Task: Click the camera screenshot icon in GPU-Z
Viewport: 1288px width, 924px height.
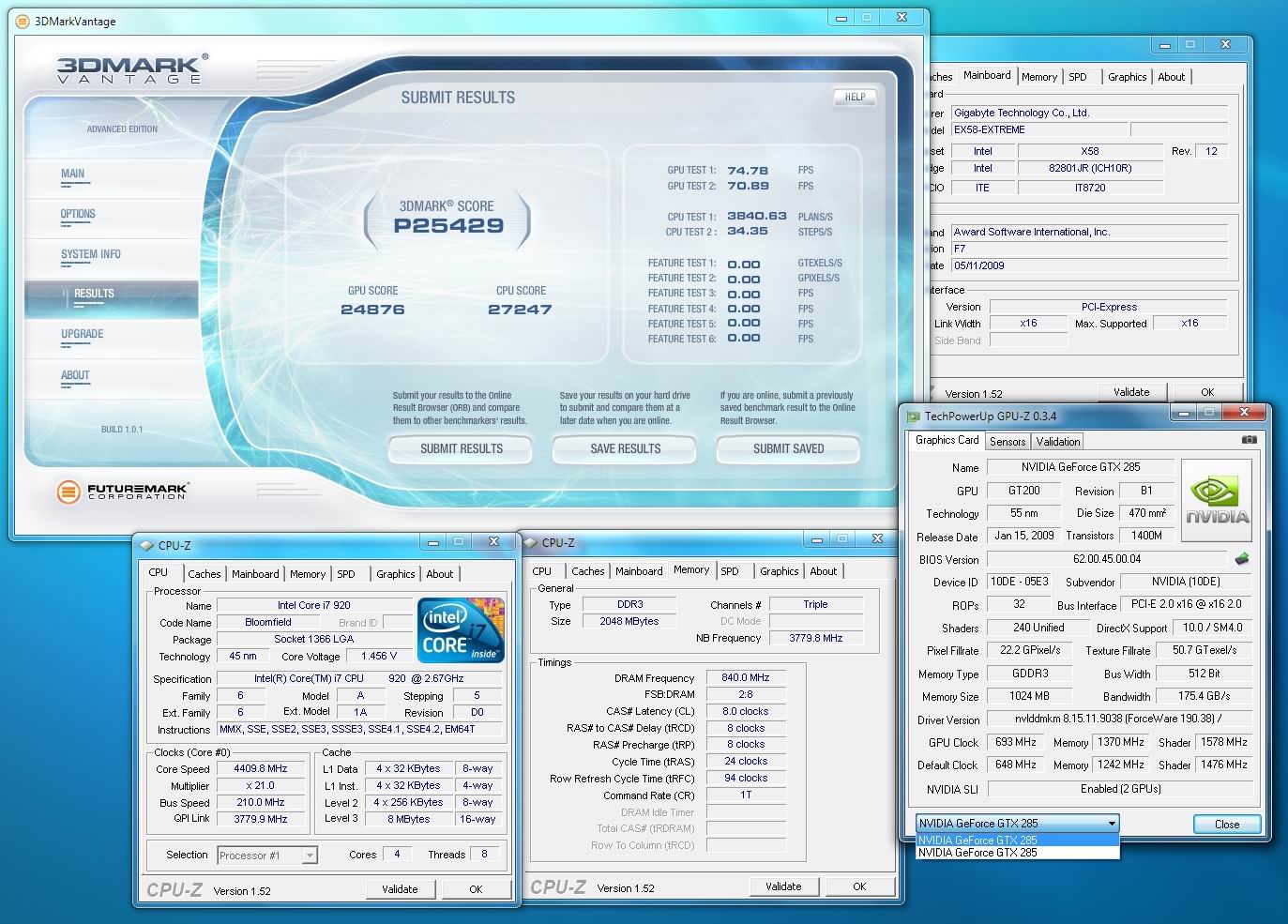Action: [x=1249, y=439]
